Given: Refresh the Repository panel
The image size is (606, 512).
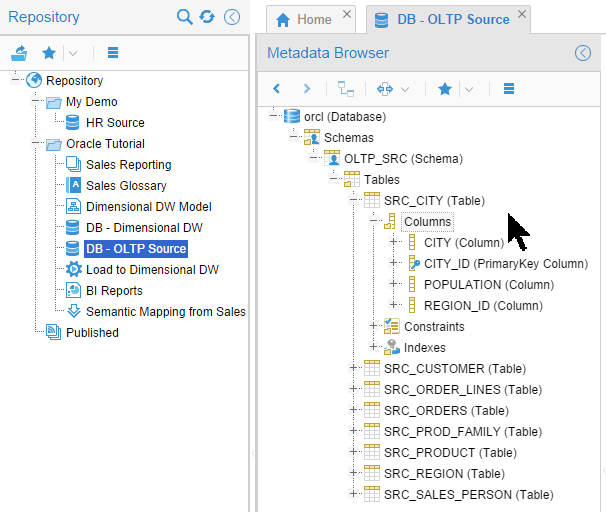Looking at the screenshot, I should [207, 17].
